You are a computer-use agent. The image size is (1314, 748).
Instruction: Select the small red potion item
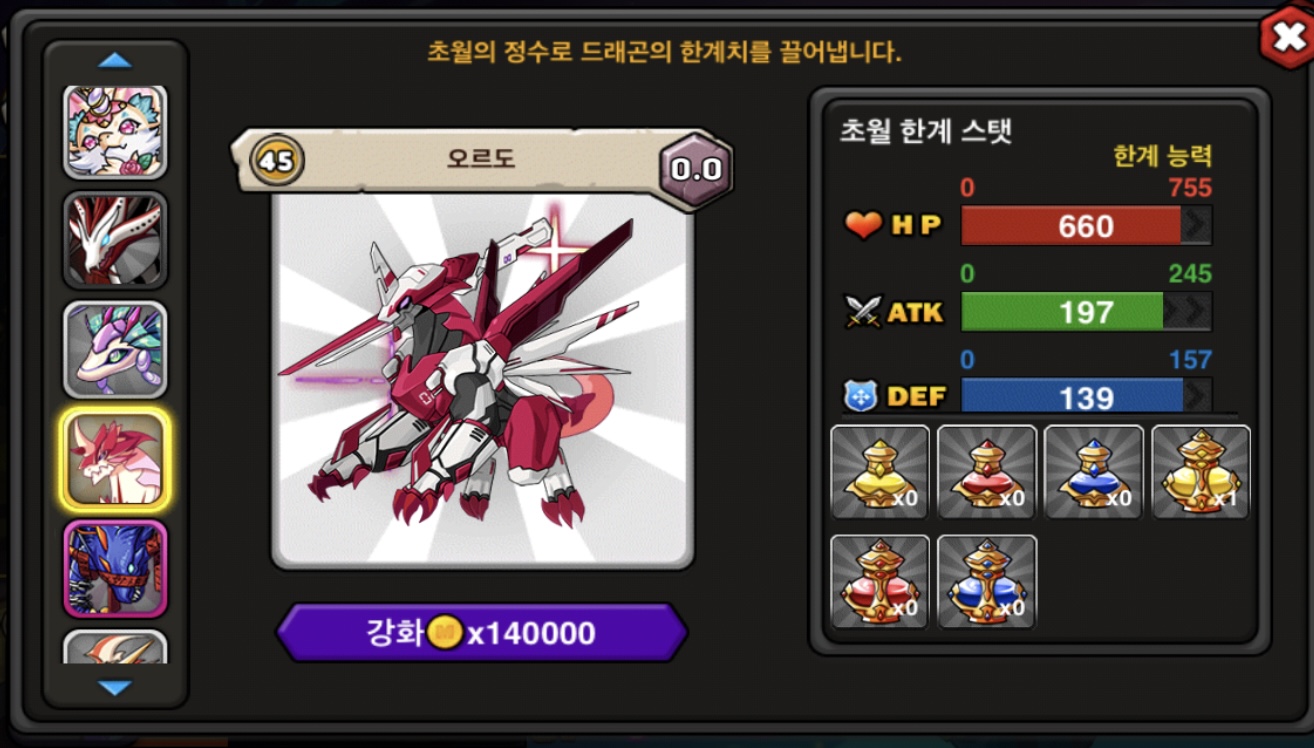tap(987, 472)
